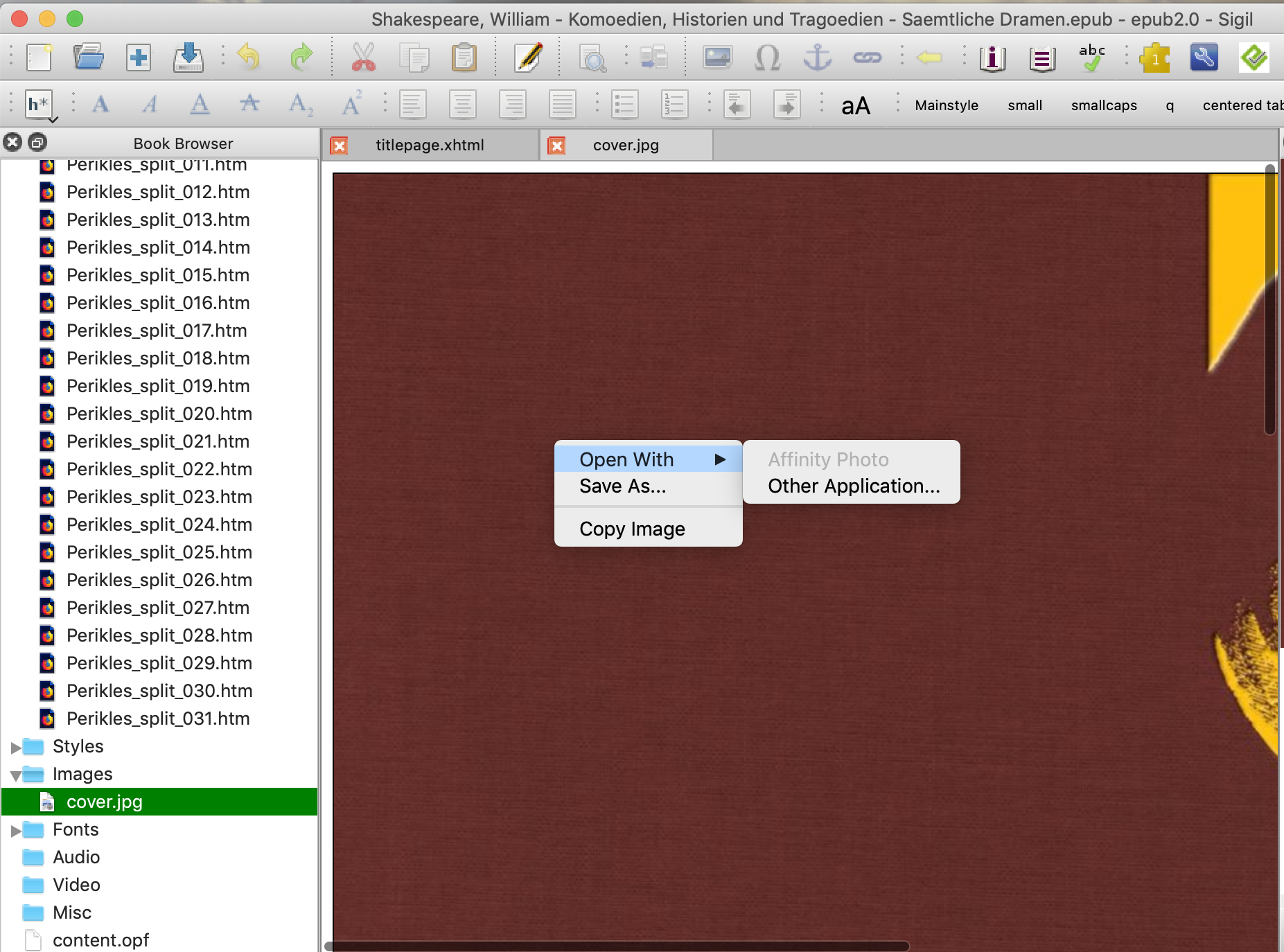Save the current book
The height and width of the screenshot is (952, 1284).
(188, 58)
